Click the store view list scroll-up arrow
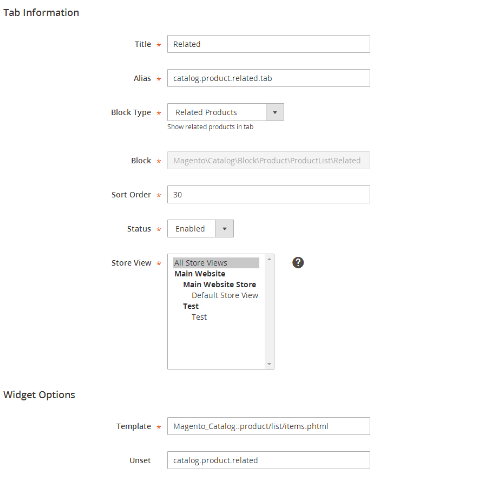The height and width of the screenshot is (484, 487). coord(269,259)
